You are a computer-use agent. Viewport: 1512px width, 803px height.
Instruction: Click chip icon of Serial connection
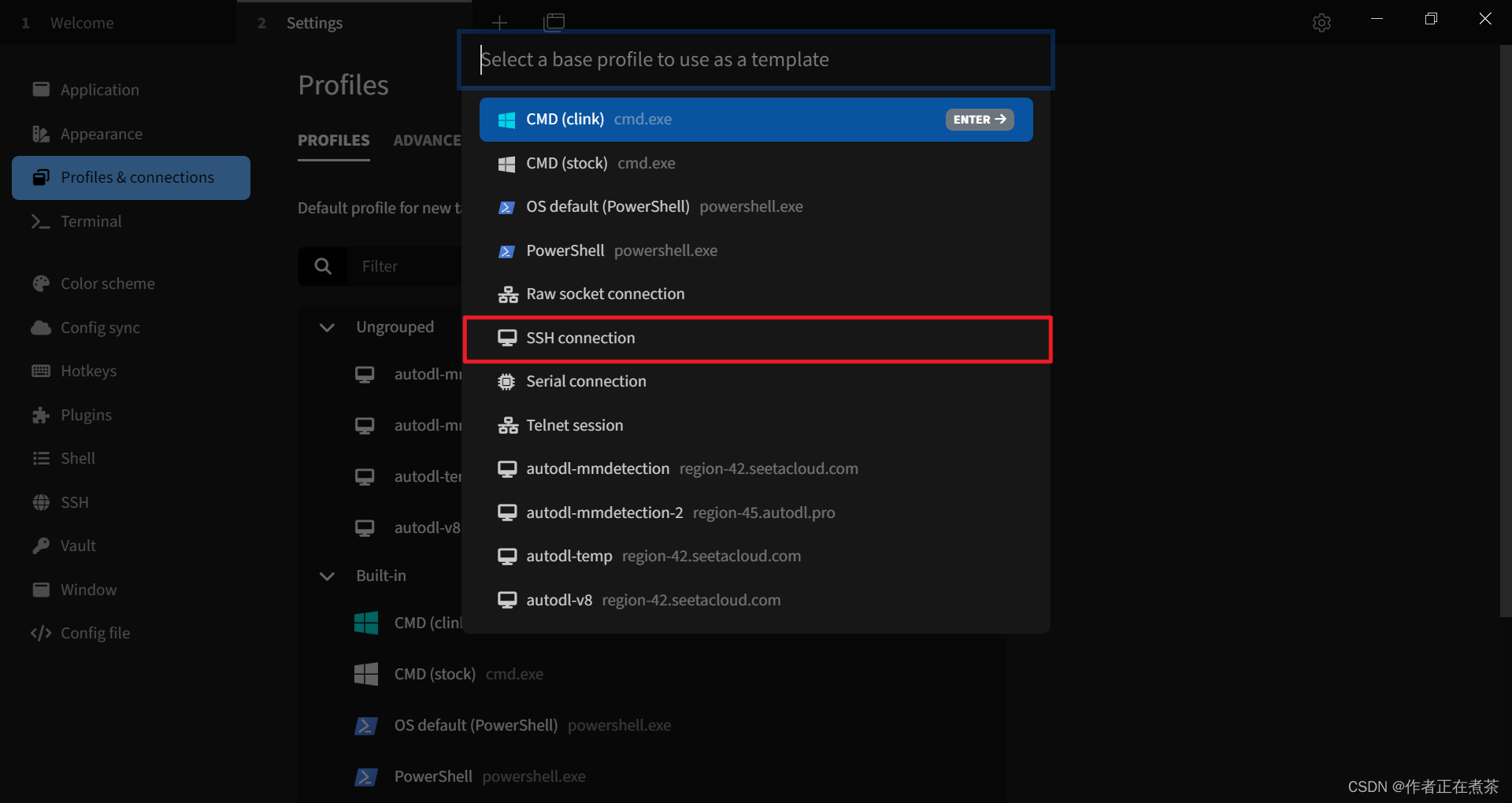click(x=506, y=382)
